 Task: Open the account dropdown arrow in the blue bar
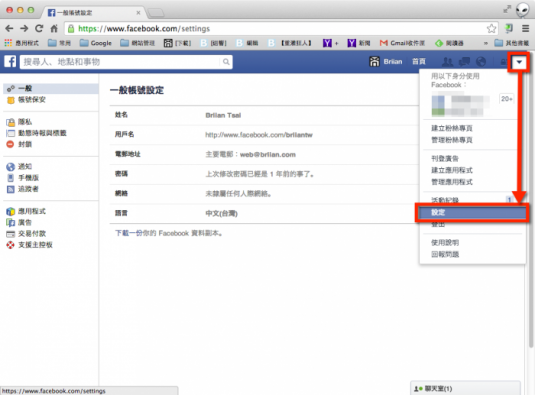(519, 62)
